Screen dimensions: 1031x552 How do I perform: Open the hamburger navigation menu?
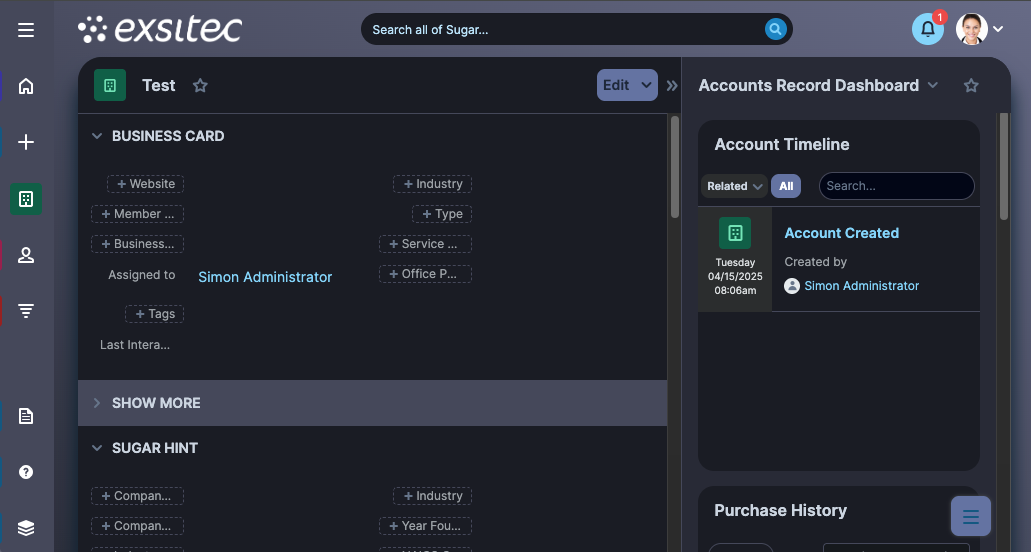point(26,30)
